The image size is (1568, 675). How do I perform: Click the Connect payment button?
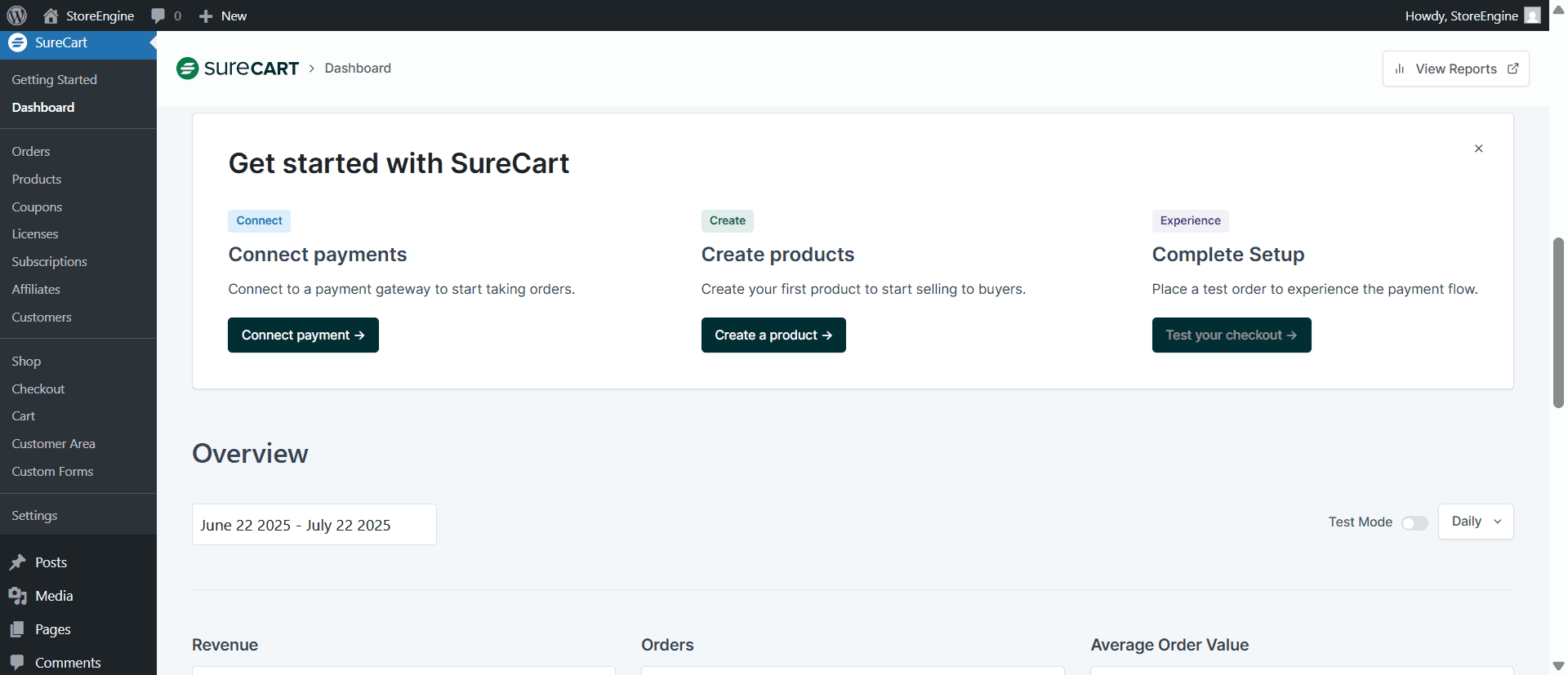[x=303, y=335]
